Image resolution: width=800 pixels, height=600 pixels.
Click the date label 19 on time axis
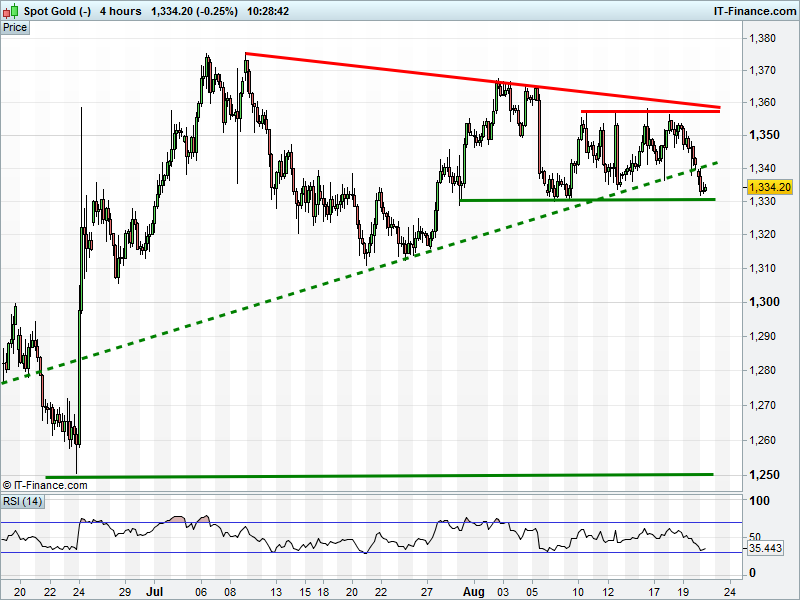684,592
